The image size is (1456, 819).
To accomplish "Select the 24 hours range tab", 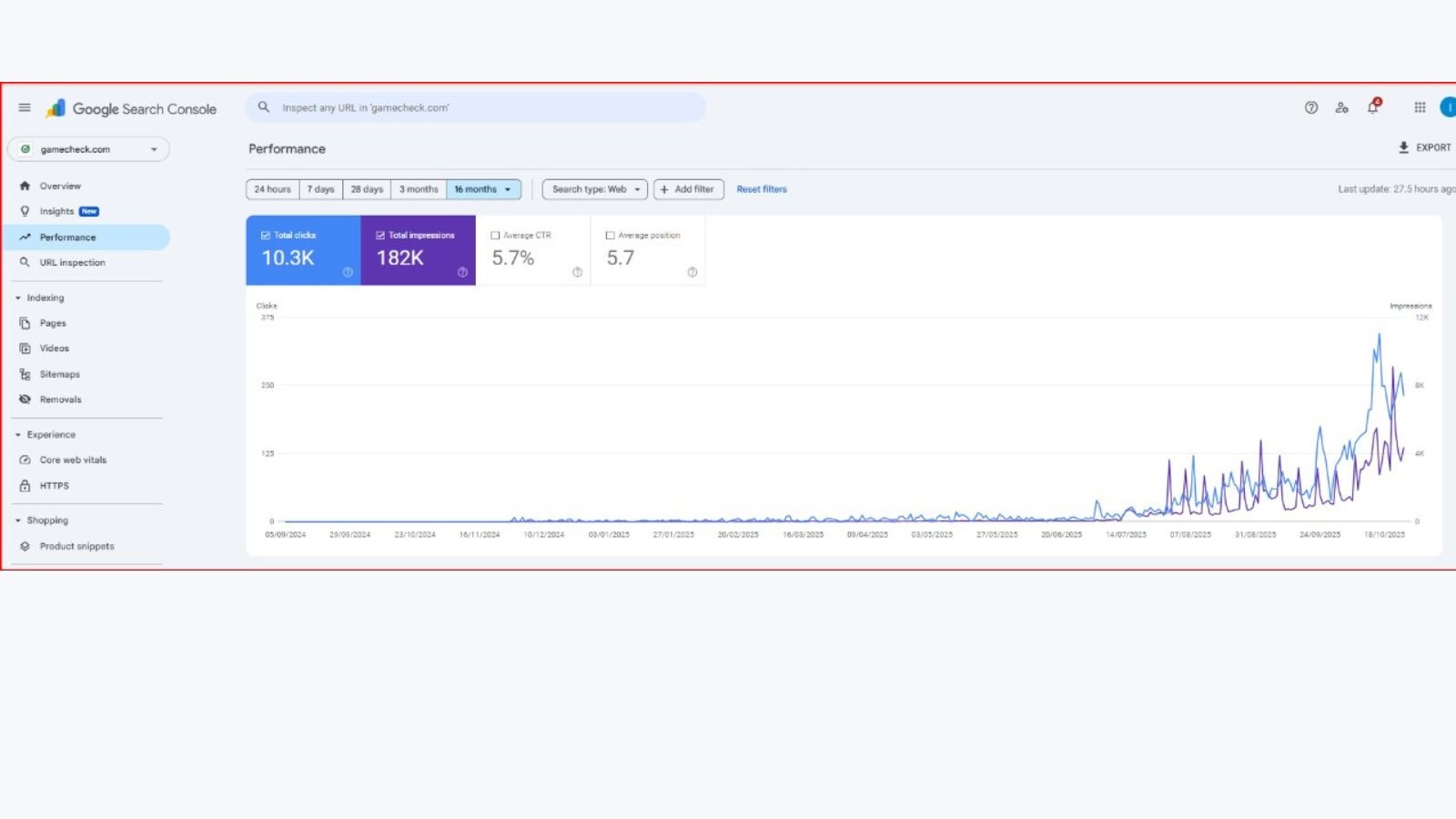I will coord(273,189).
